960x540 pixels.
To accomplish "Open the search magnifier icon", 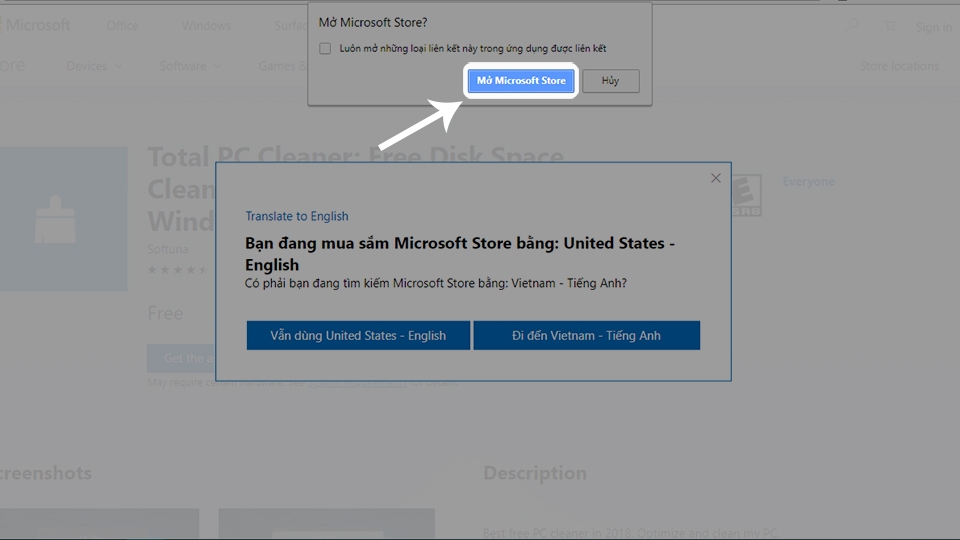I will pyautogui.click(x=852, y=25).
